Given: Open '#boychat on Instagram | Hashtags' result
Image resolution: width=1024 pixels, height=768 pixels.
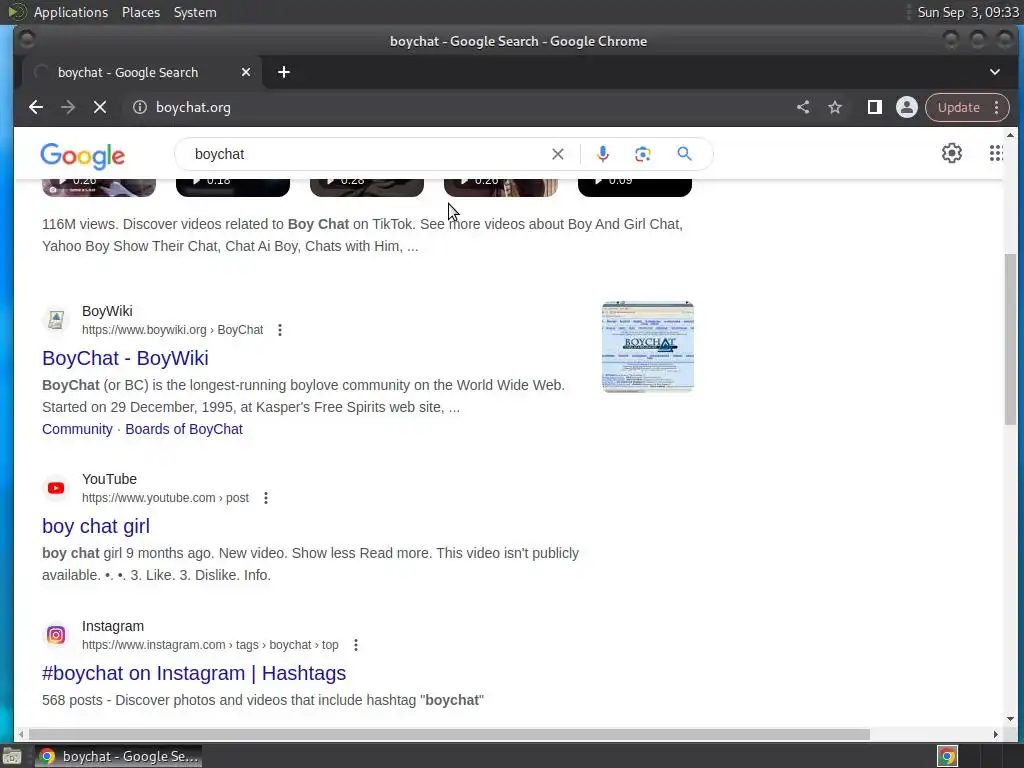Looking at the screenshot, I should point(194,673).
